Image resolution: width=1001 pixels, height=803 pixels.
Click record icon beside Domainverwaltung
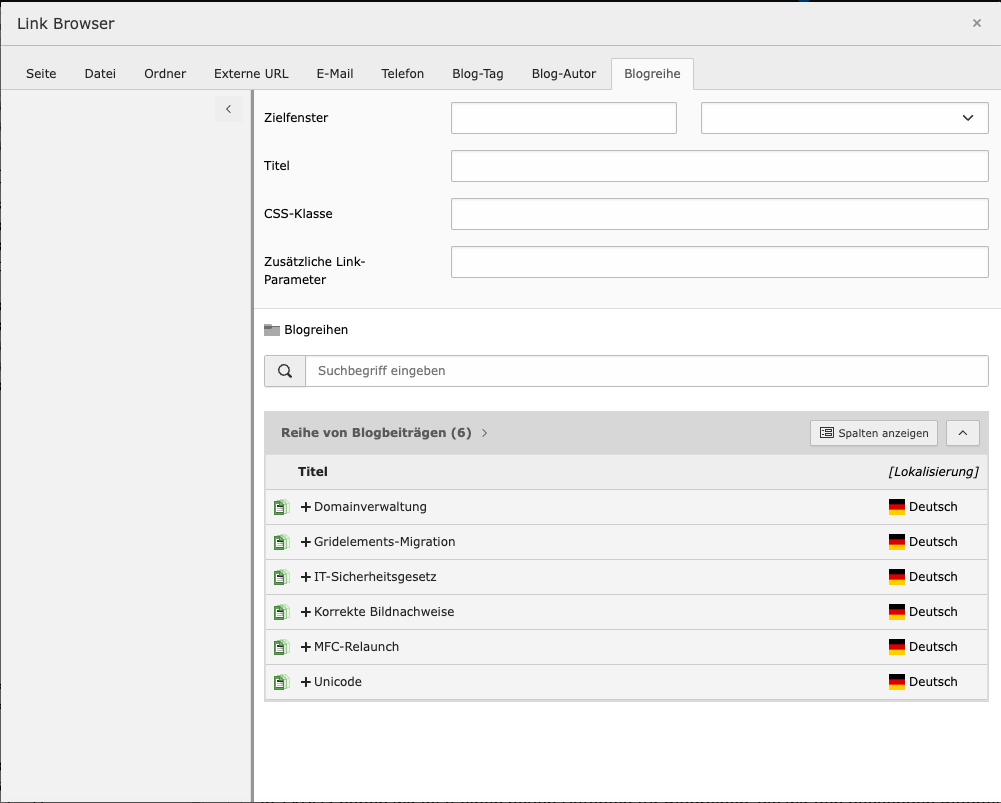point(282,507)
